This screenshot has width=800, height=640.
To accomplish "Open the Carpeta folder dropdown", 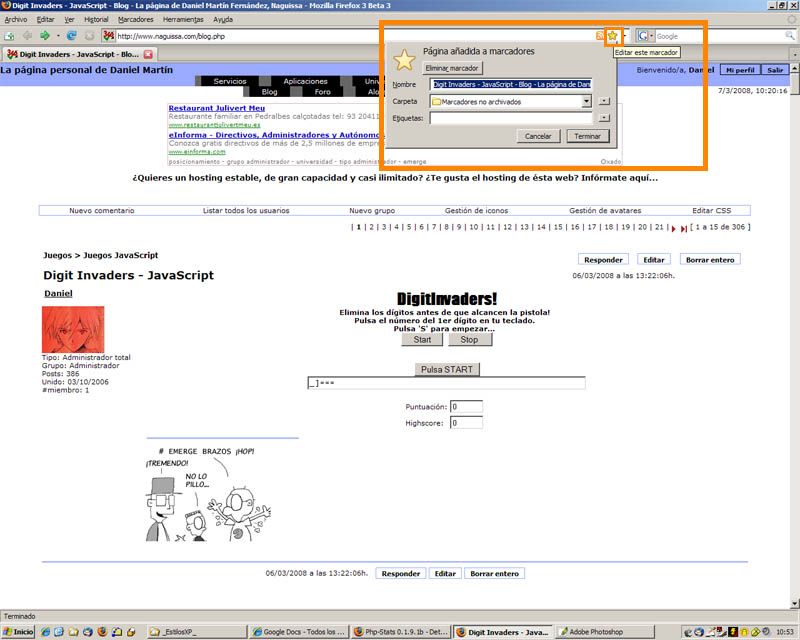I will click(x=586, y=101).
